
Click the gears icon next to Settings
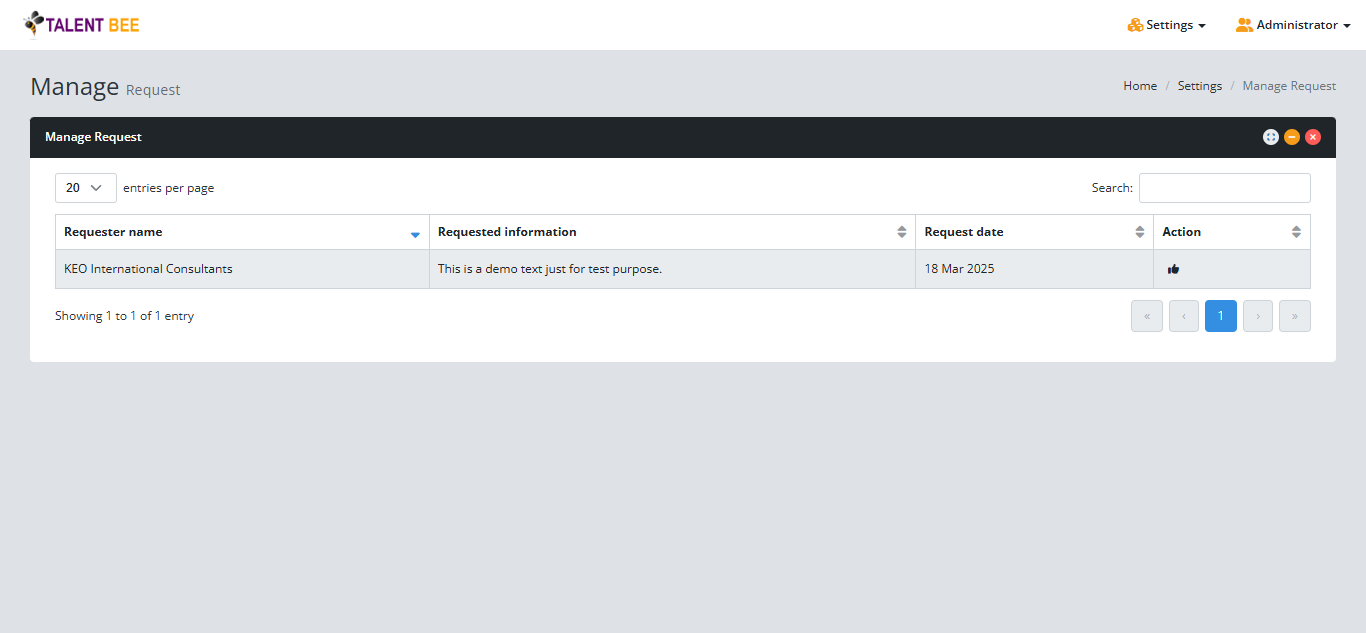coord(1133,24)
